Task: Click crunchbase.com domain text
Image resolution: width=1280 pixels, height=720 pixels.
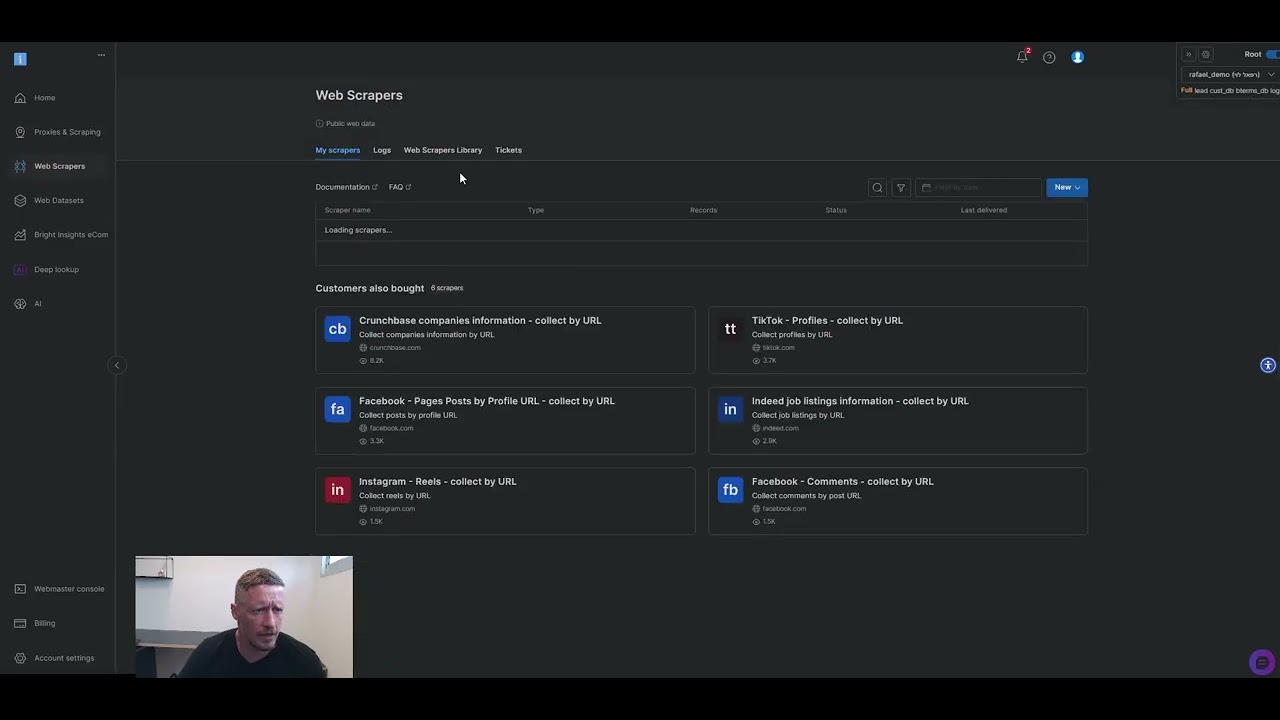Action: pyautogui.click(x=395, y=347)
